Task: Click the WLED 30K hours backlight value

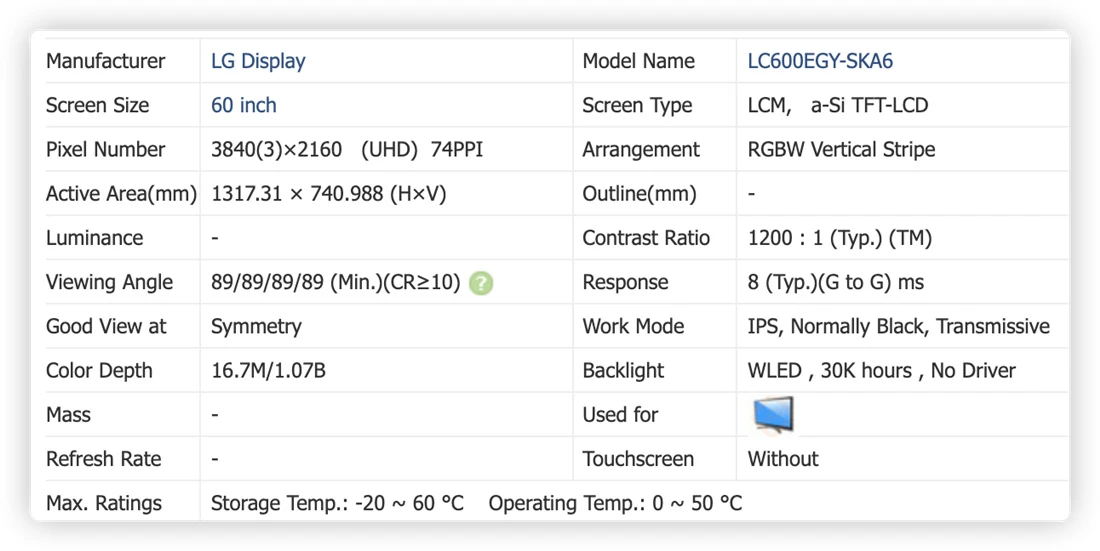Action: [x=881, y=371]
